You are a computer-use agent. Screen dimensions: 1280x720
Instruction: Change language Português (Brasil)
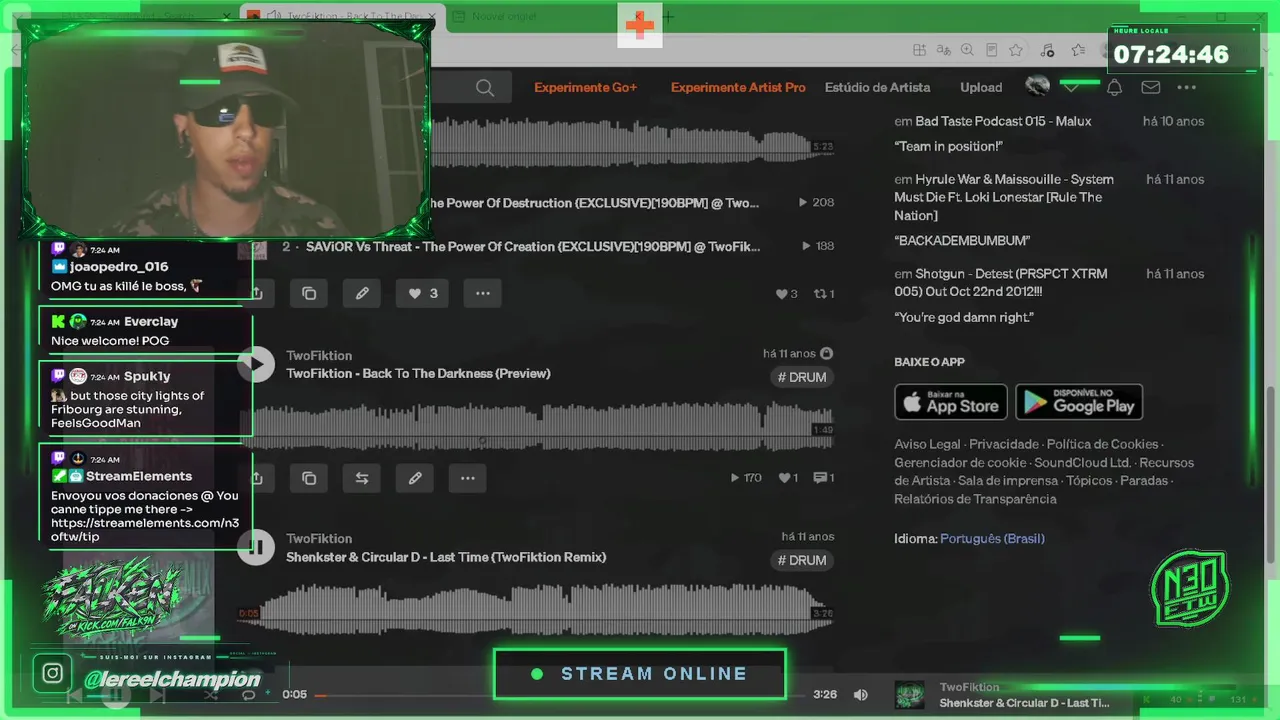[992, 538]
